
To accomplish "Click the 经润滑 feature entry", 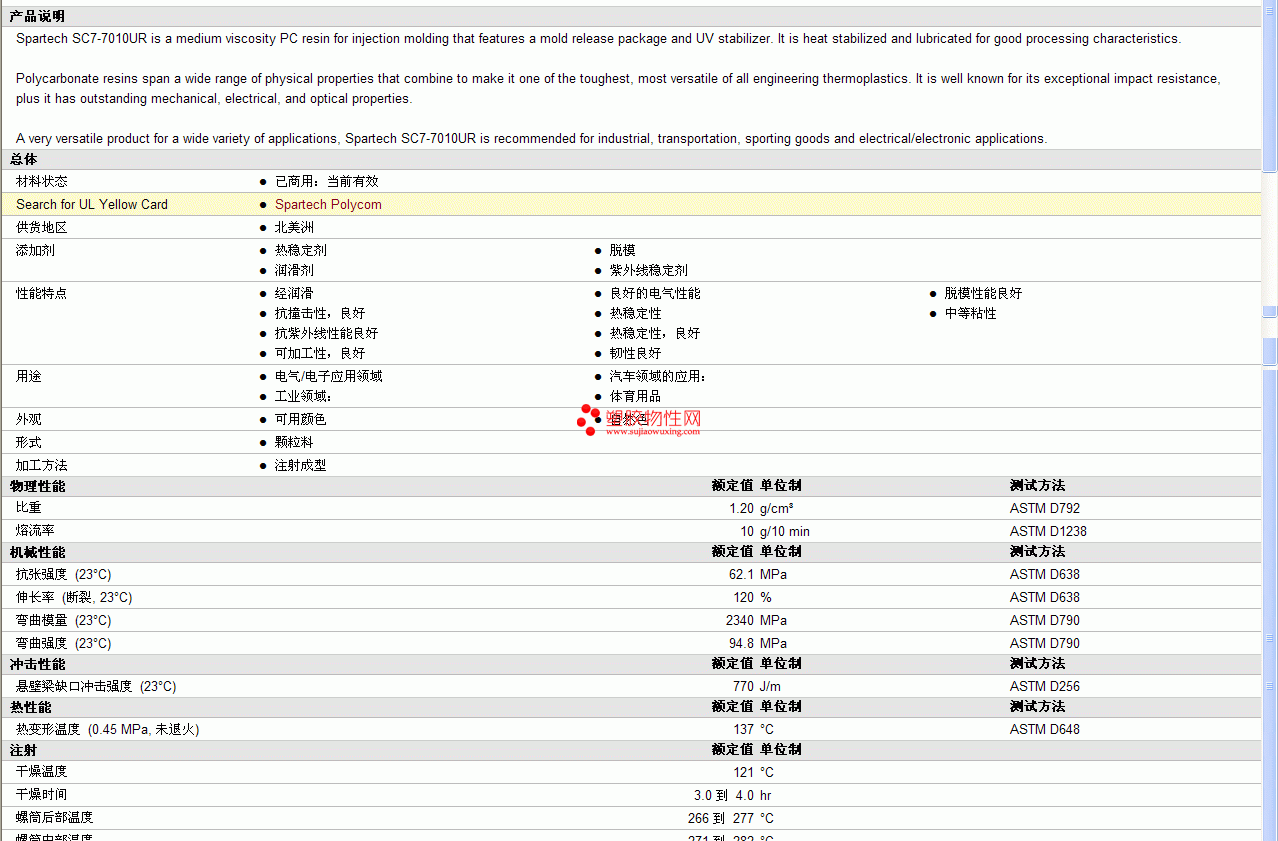I will click(x=294, y=293).
